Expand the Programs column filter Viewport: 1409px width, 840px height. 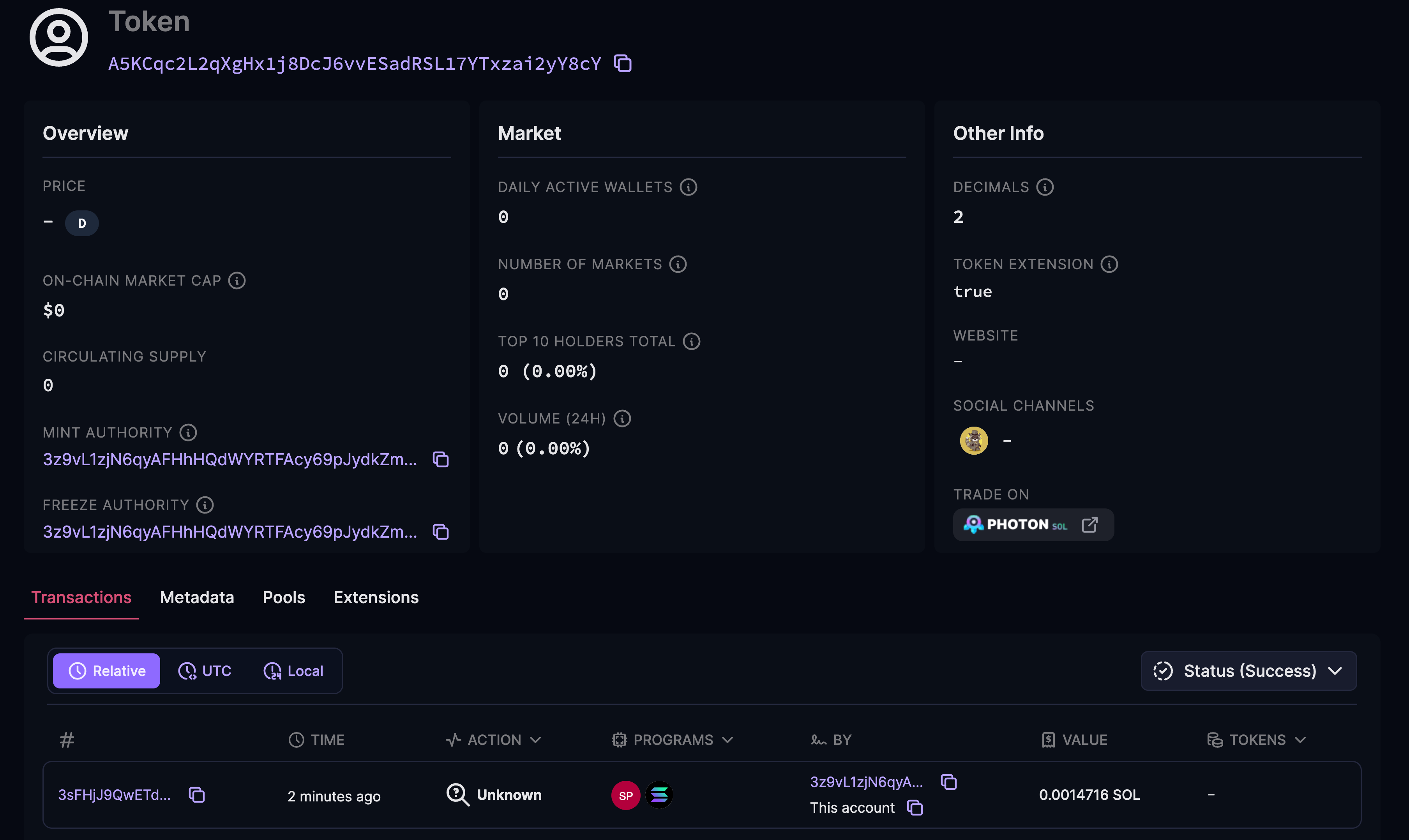pyautogui.click(x=727, y=740)
